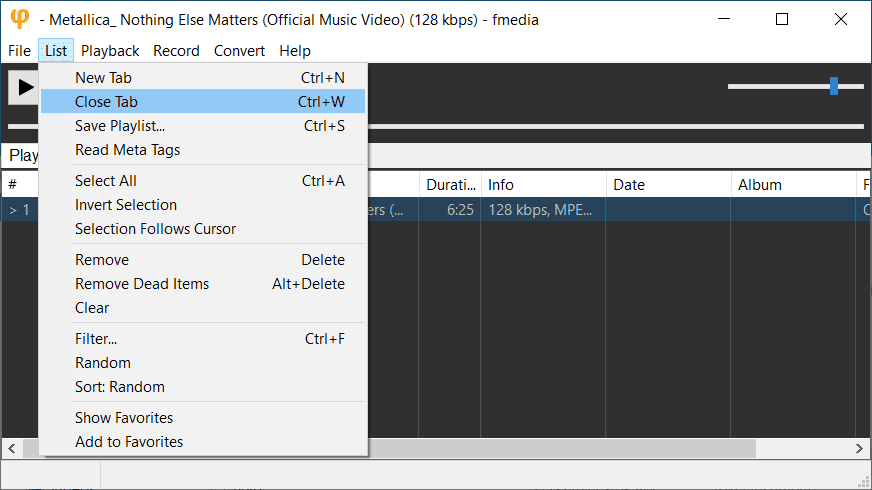Close the open List menu
Image resolution: width=872 pixels, height=490 pixels.
(56, 51)
